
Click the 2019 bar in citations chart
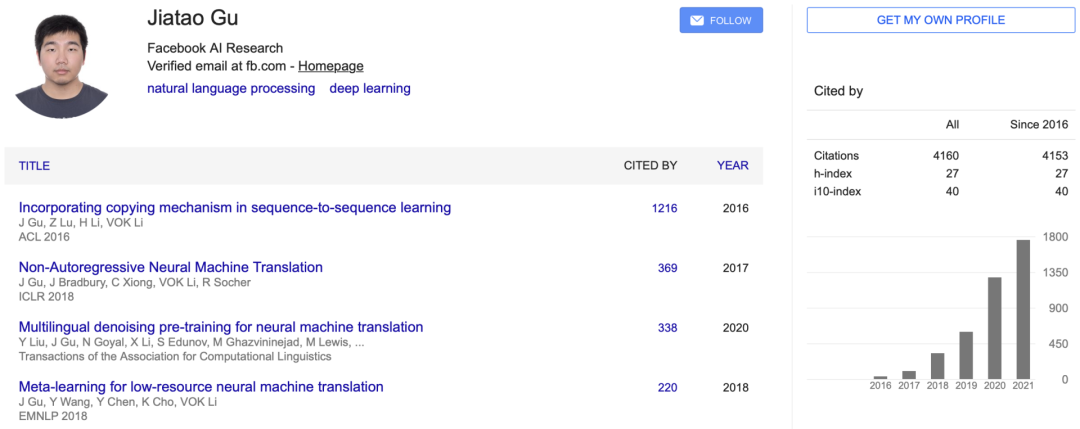coord(966,355)
